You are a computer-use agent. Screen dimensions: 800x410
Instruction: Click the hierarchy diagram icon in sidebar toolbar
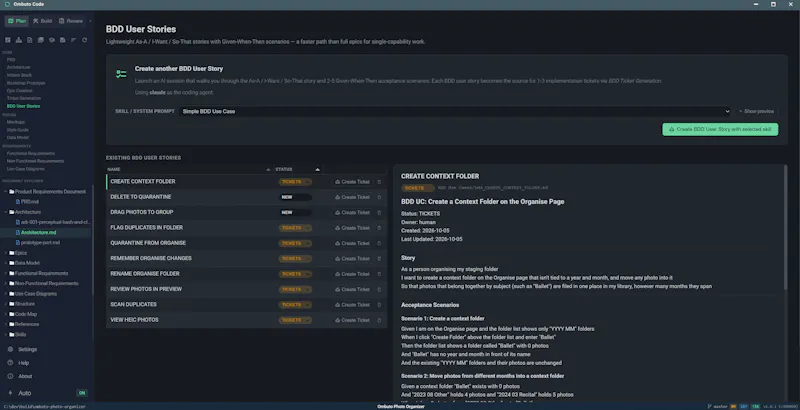pyautogui.click(x=18, y=40)
